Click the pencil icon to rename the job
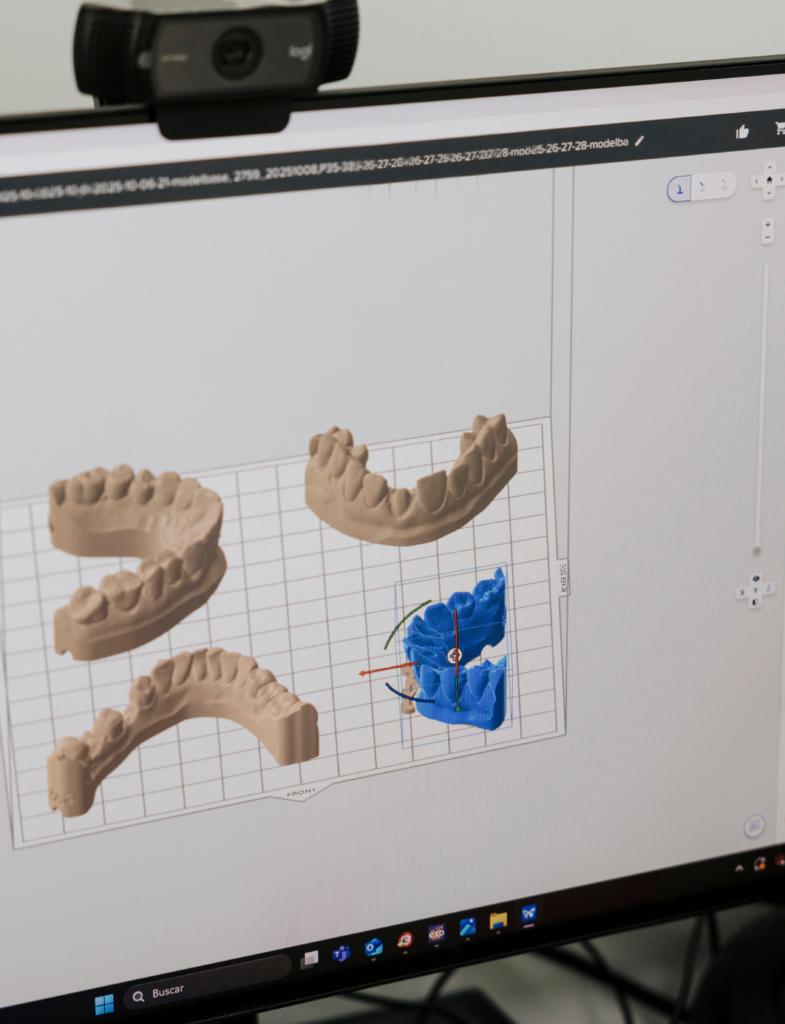The height and width of the screenshot is (1024, 785). (639, 141)
